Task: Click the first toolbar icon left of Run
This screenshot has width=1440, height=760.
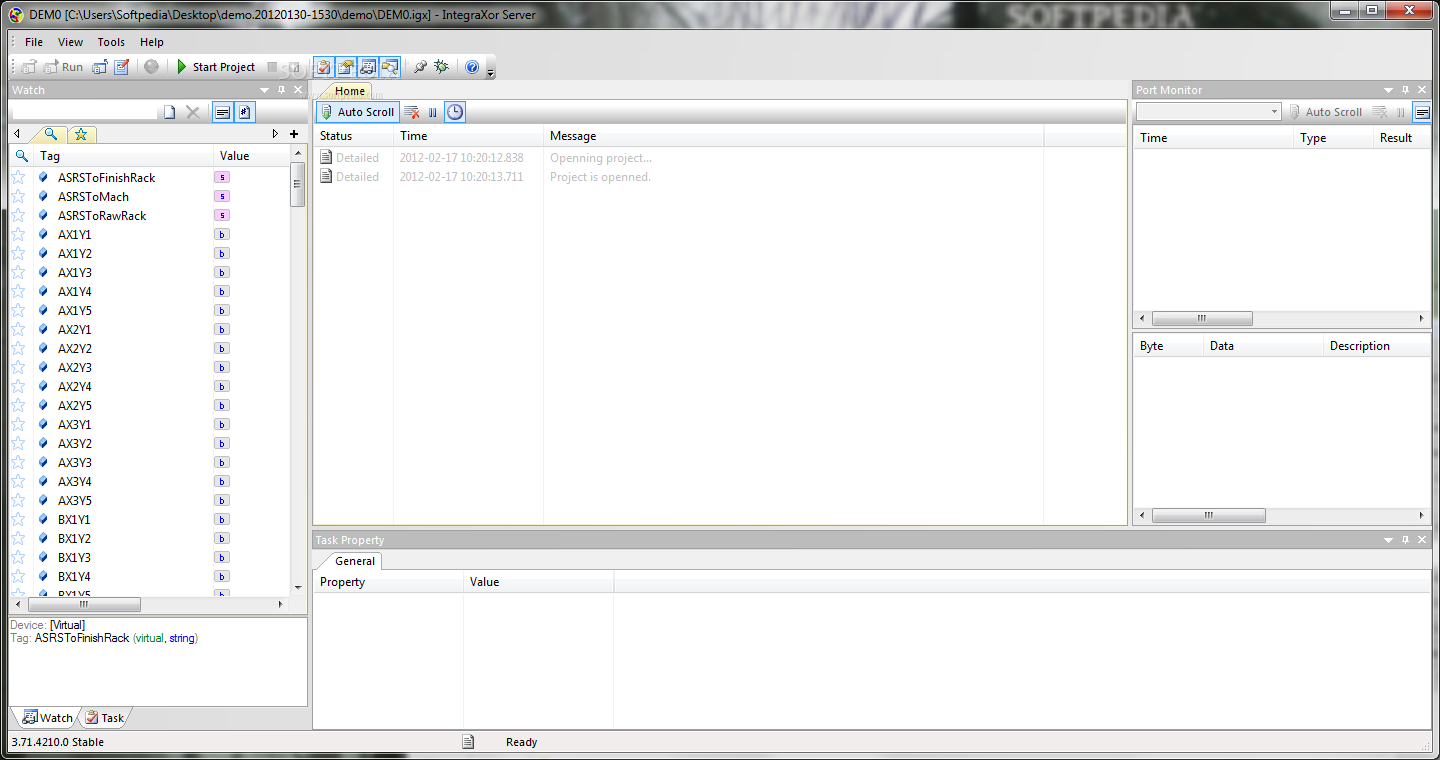Action: [29, 67]
